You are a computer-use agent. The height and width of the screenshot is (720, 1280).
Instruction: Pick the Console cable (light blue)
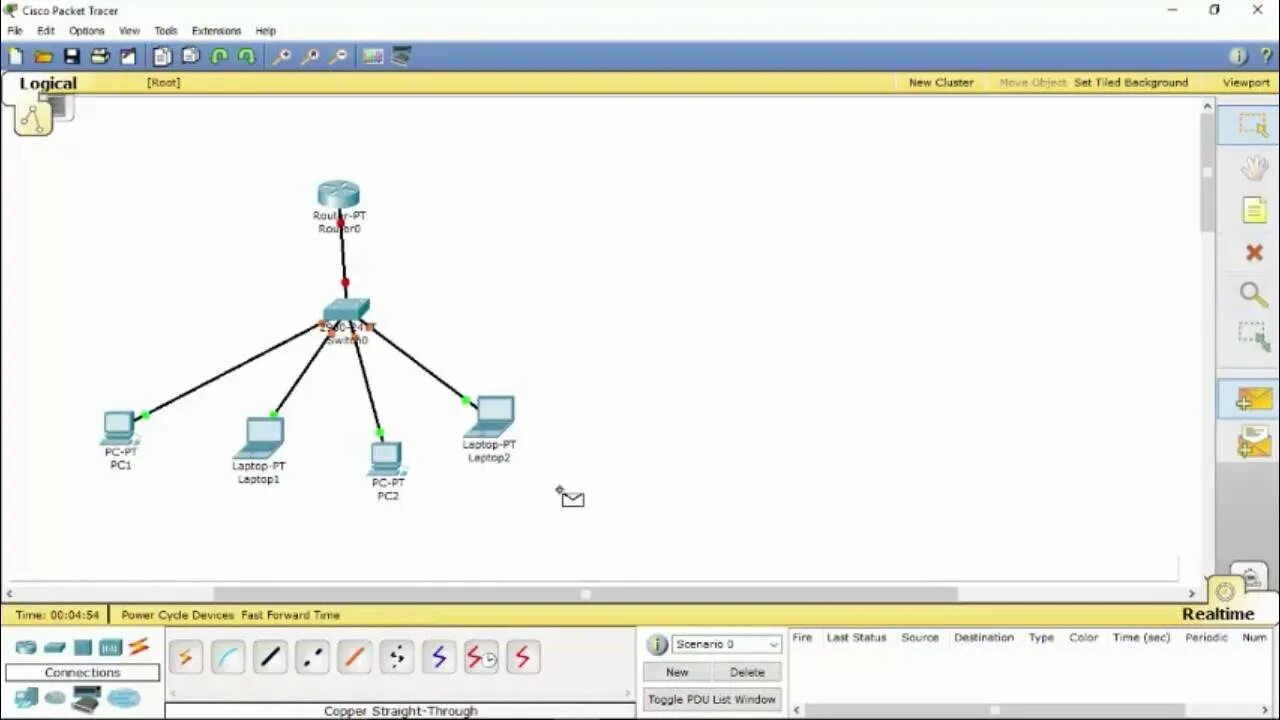coord(228,657)
